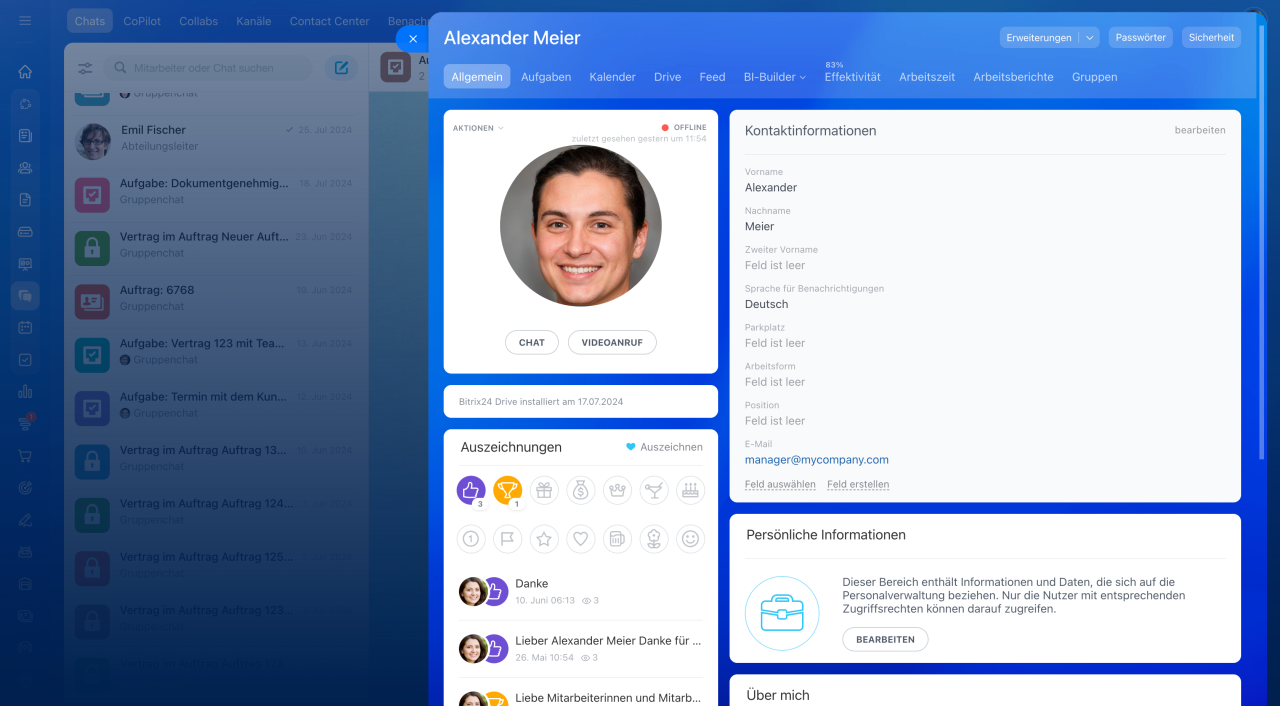
Task: Click the Passwörter button
Action: (1140, 37)
